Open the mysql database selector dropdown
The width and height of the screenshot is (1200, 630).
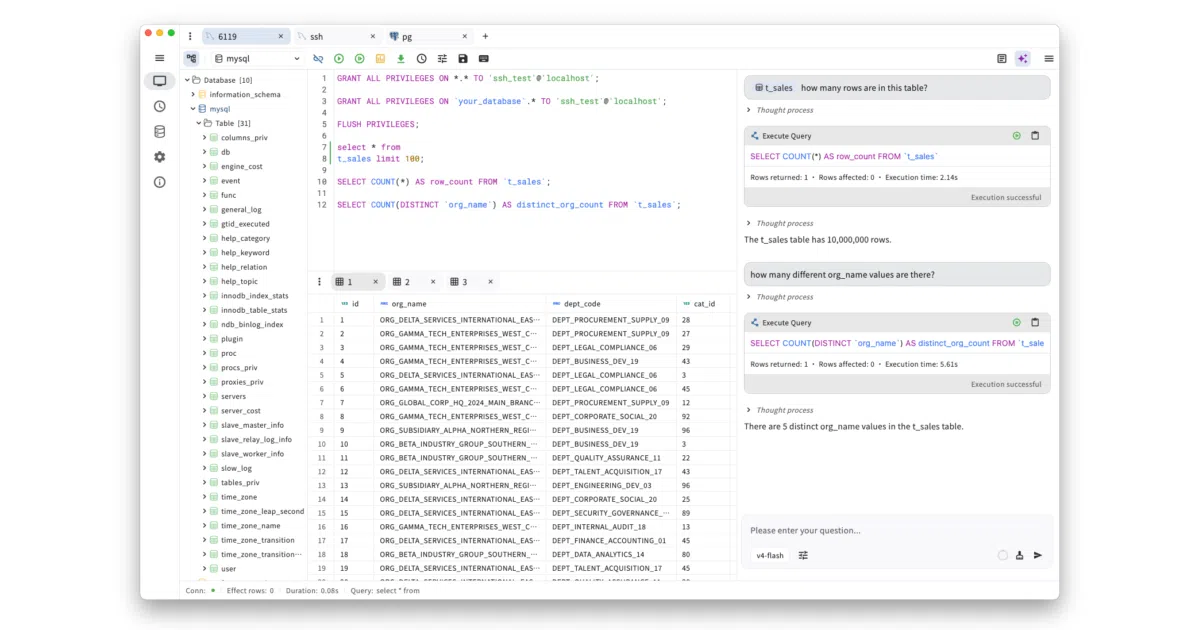pyautogui.click(x=256, y=59)
